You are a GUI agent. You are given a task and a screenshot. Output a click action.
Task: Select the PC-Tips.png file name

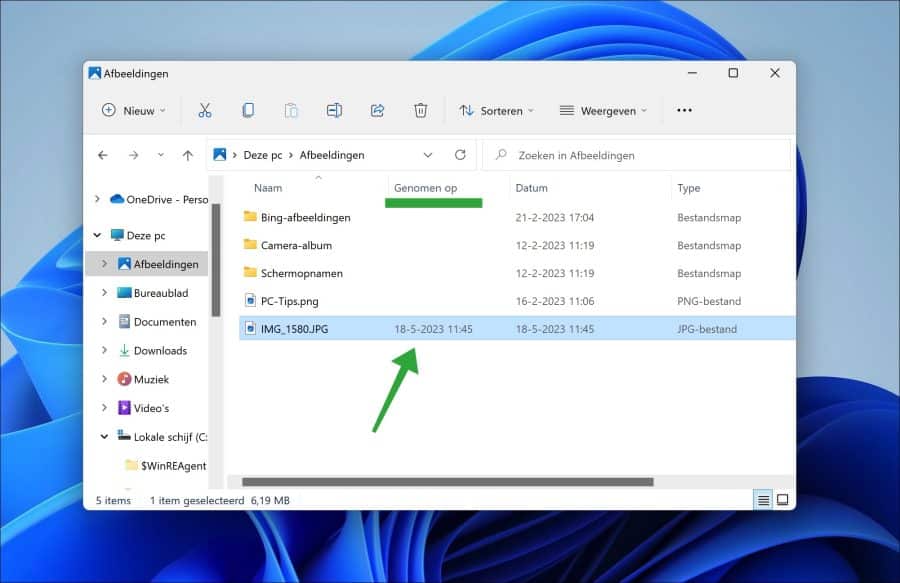[x=289, y=301]
